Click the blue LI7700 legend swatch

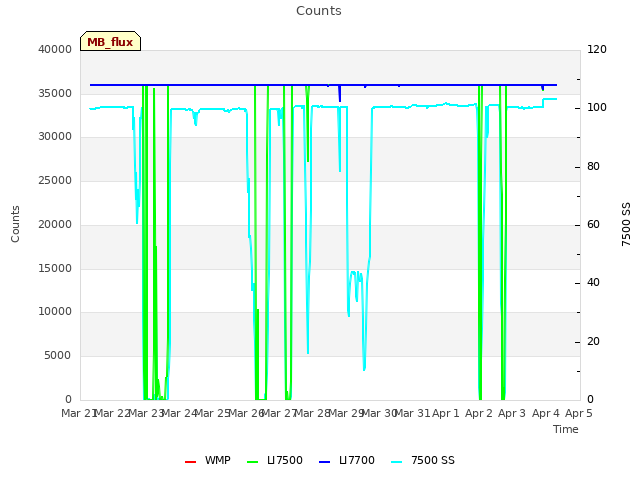(324, 462)
